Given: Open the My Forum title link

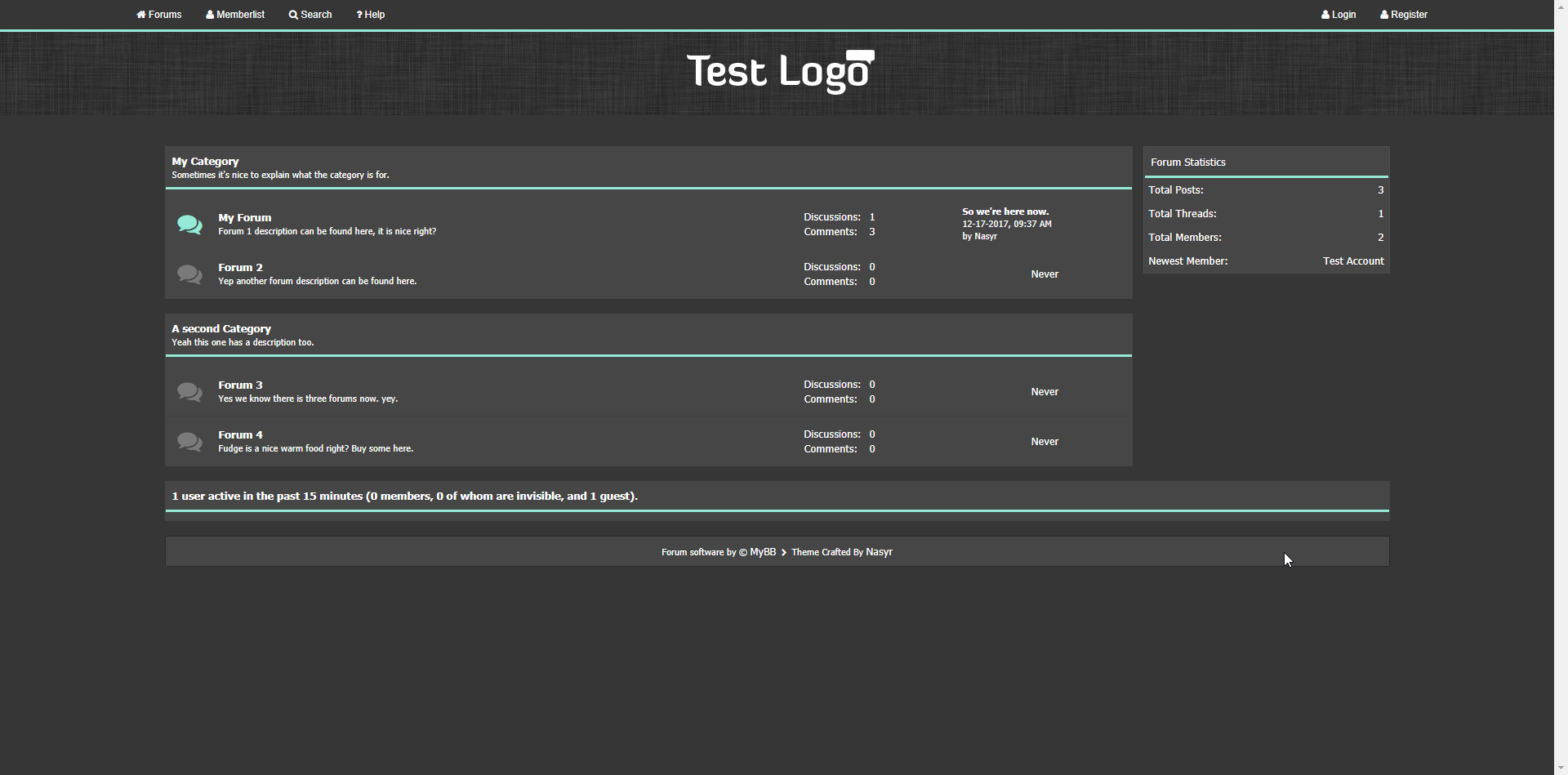Looking at the screenshot, I should tap(244, 218).
